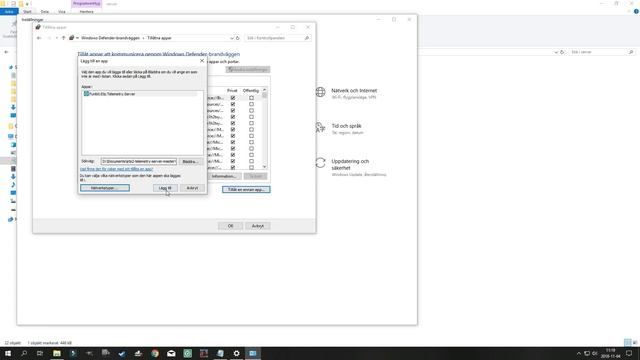Image resolution: width=640 pixels, height=360 pixels.
Task: Refresh the Tillåtna appar window
Action: 238,38
